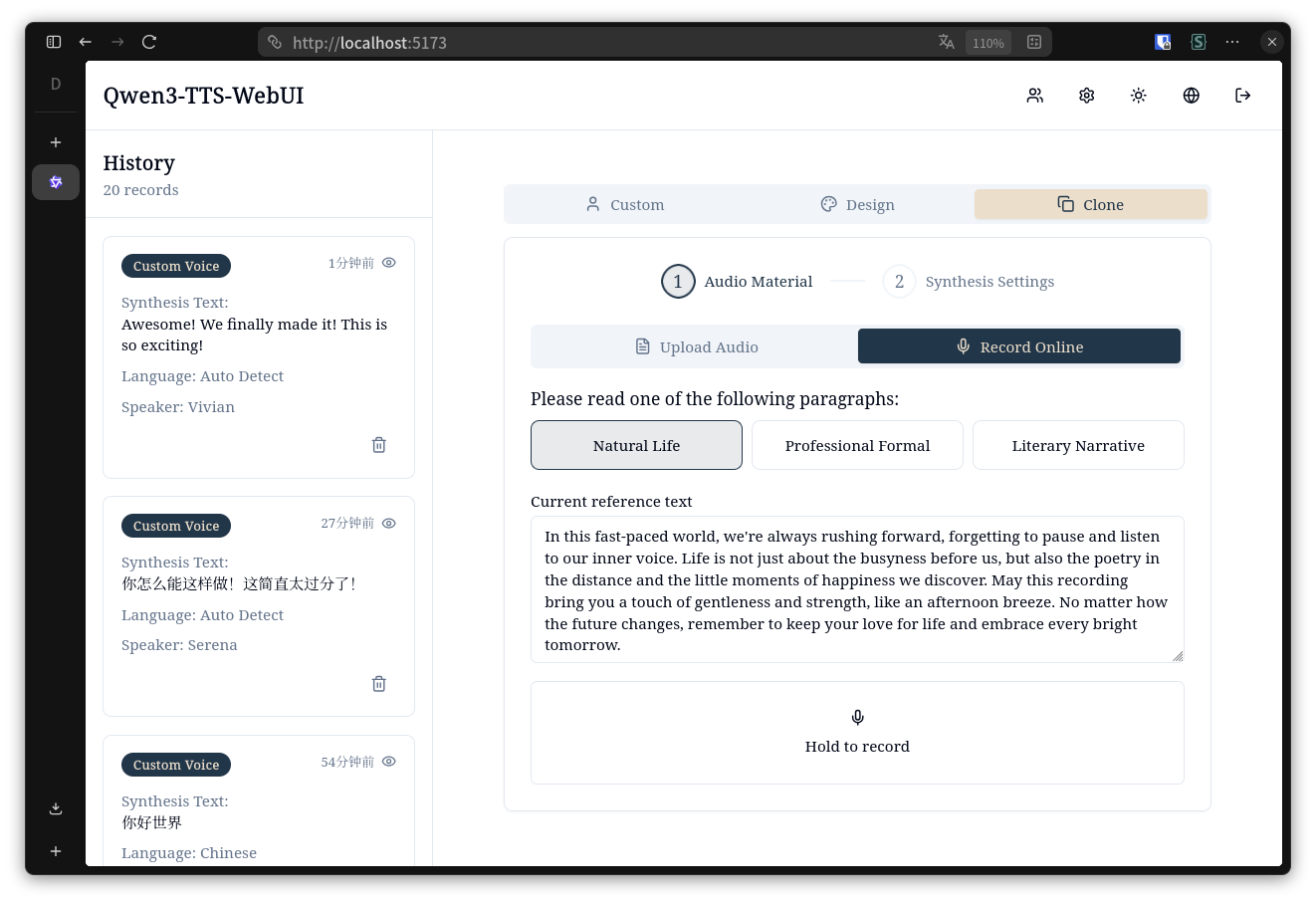1316x903 pixels.
Task: Click the logout icon in header
Action: click(1242, 96)
